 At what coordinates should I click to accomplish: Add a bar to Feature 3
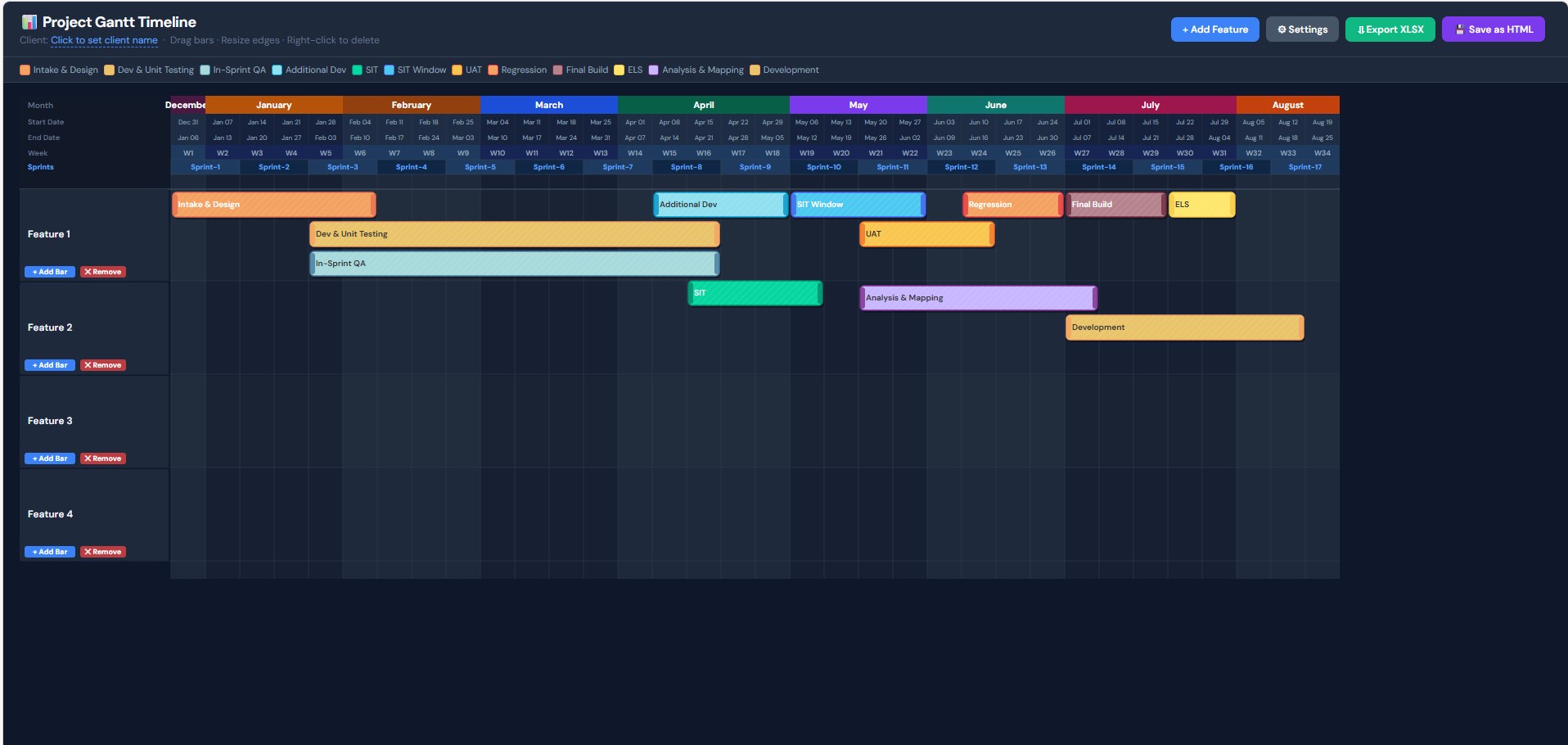pos(50,458)
